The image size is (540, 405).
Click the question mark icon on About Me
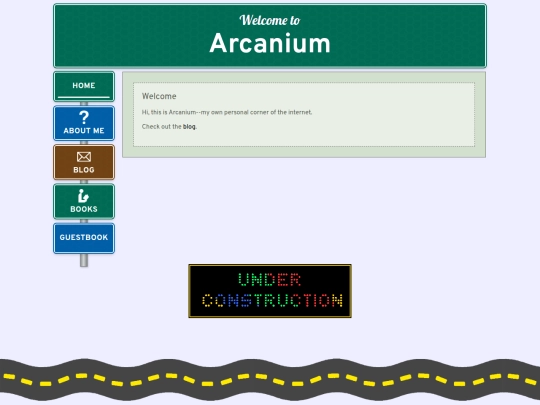click(x=84, y=117)
